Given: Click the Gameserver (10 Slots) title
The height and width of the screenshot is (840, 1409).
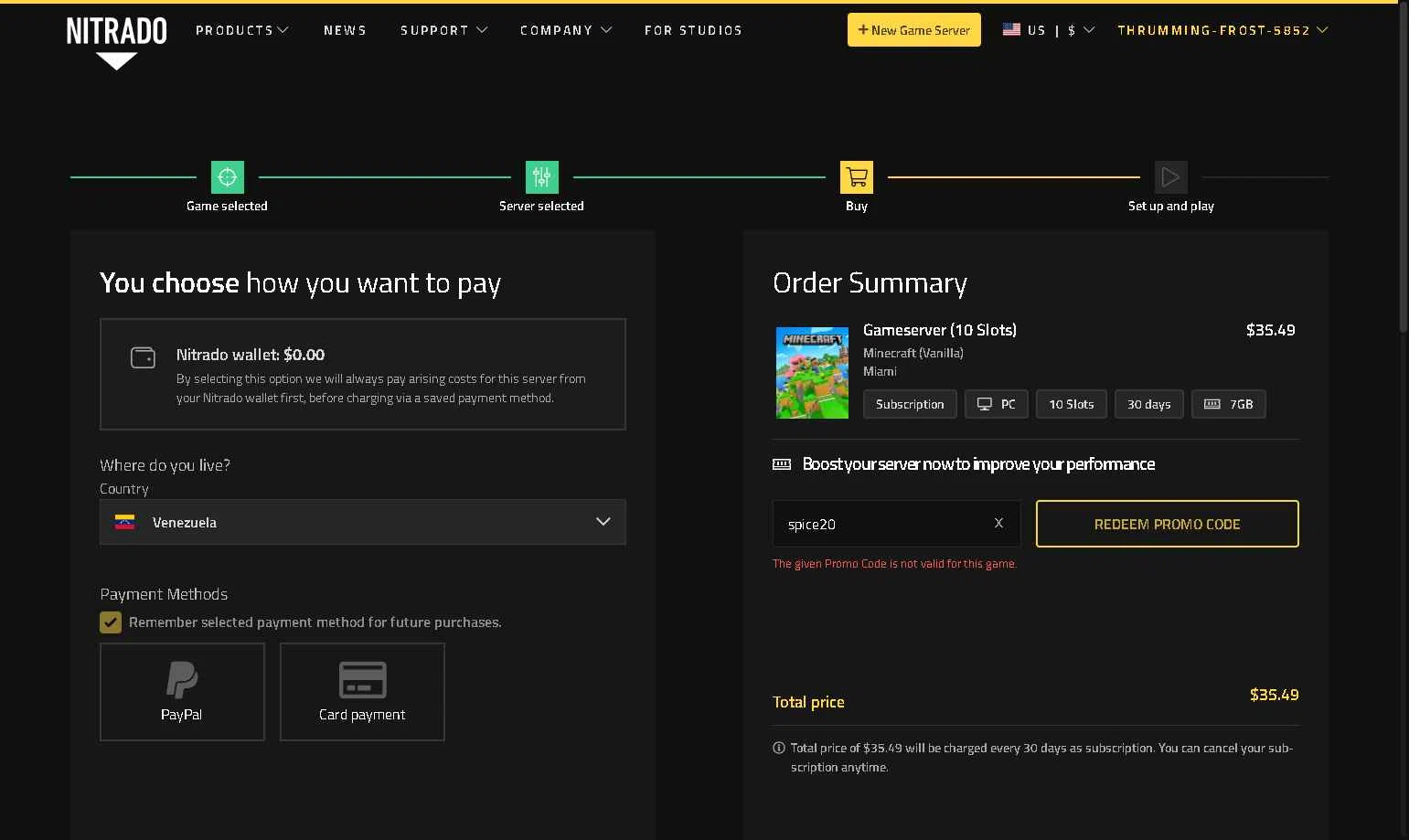Looking at the screenshot, I should [x=940, y=330].
